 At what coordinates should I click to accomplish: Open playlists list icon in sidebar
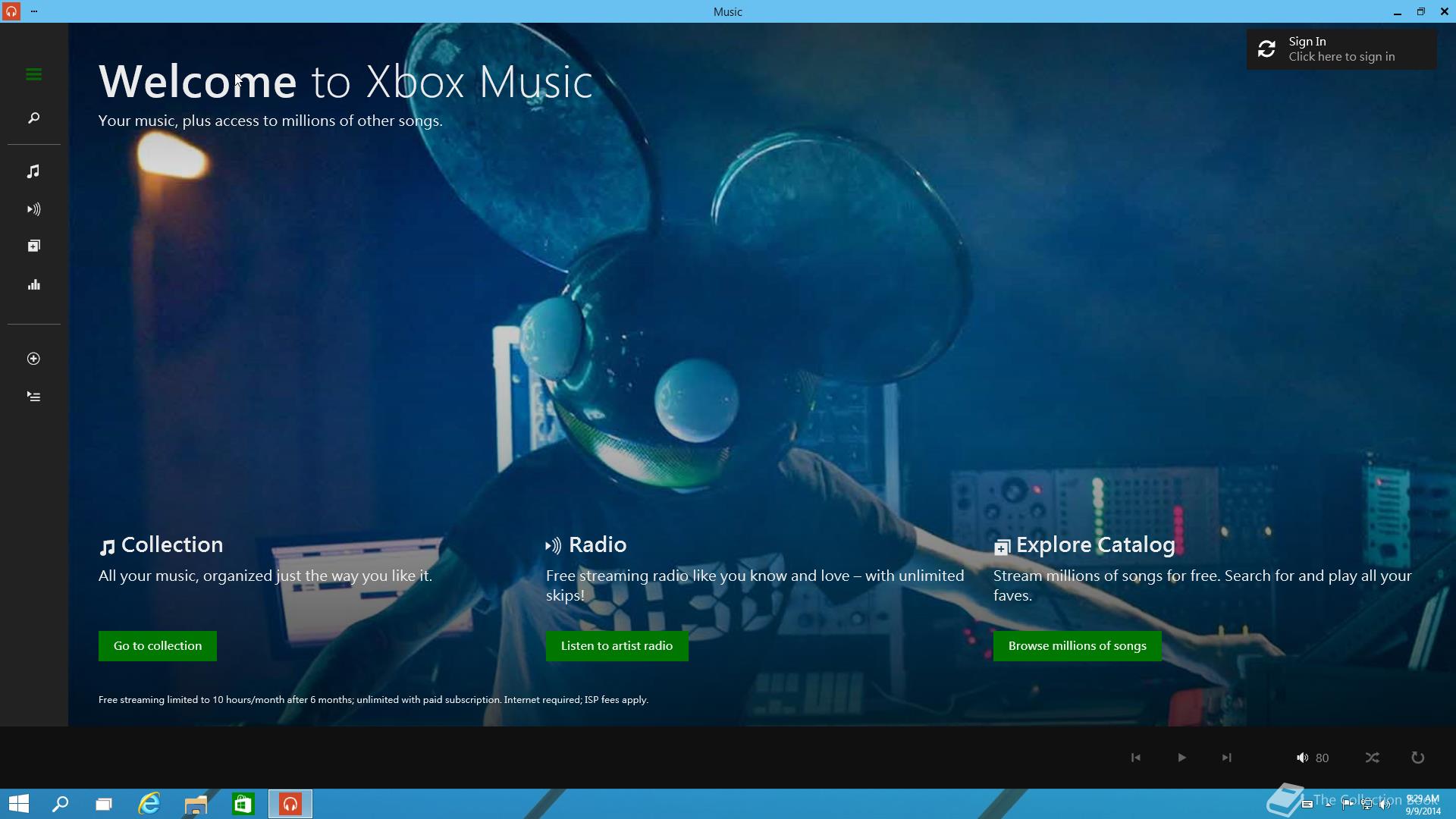point(33,397)
